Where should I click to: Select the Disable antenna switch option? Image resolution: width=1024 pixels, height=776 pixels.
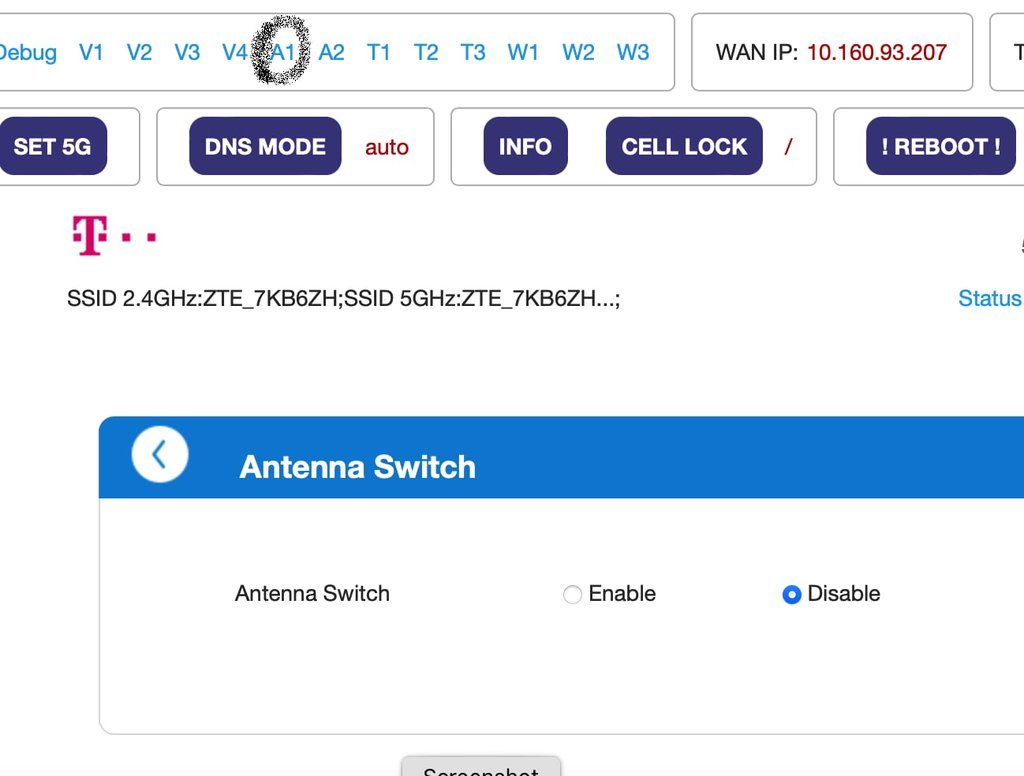click(x=792, y=595)
